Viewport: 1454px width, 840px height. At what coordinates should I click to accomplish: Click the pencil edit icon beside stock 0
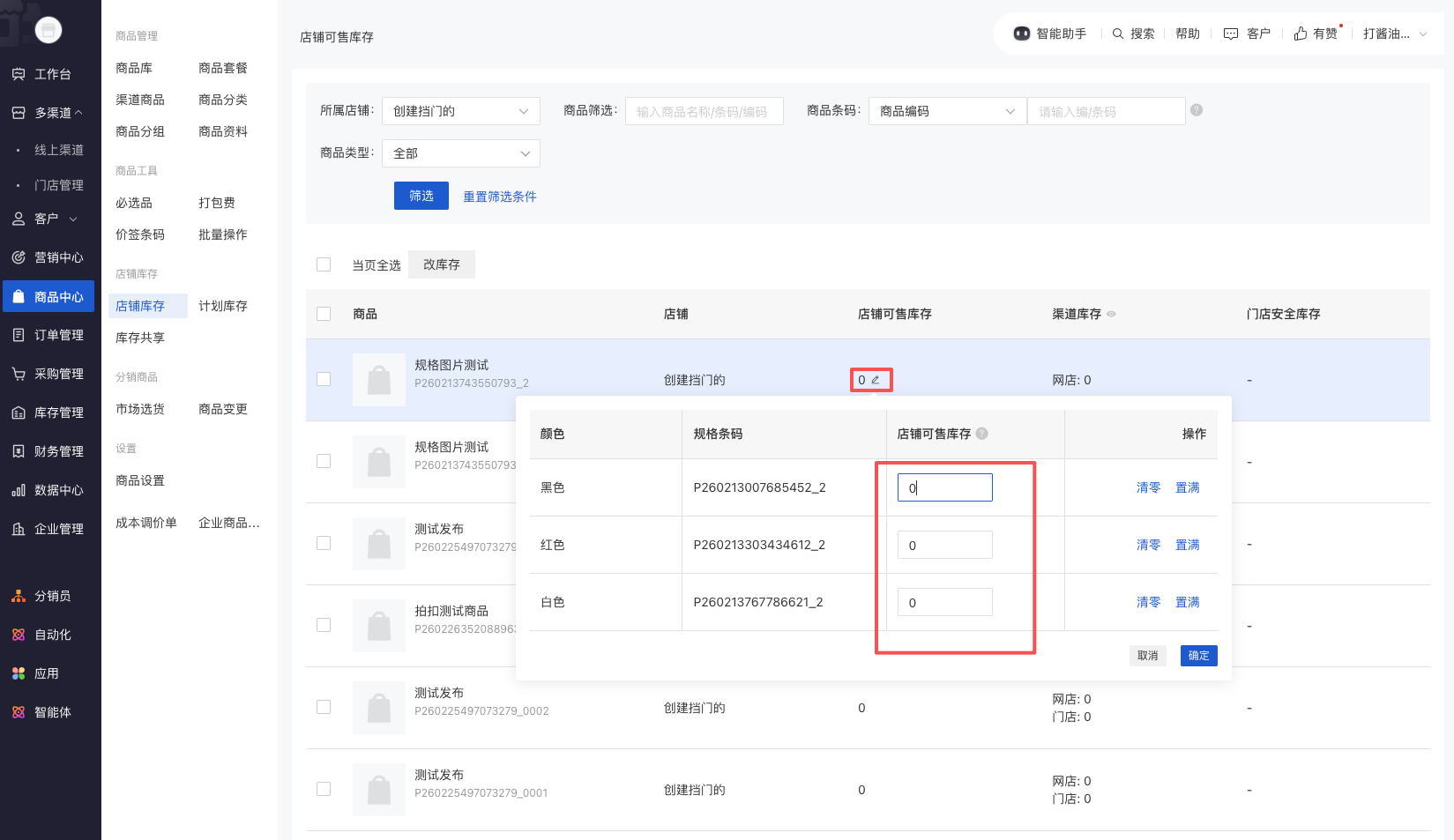coord(876,380)
